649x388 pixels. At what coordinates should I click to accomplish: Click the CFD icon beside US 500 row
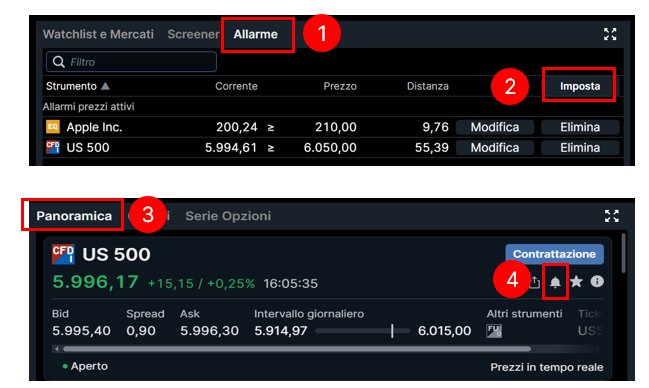coord(53,147)
